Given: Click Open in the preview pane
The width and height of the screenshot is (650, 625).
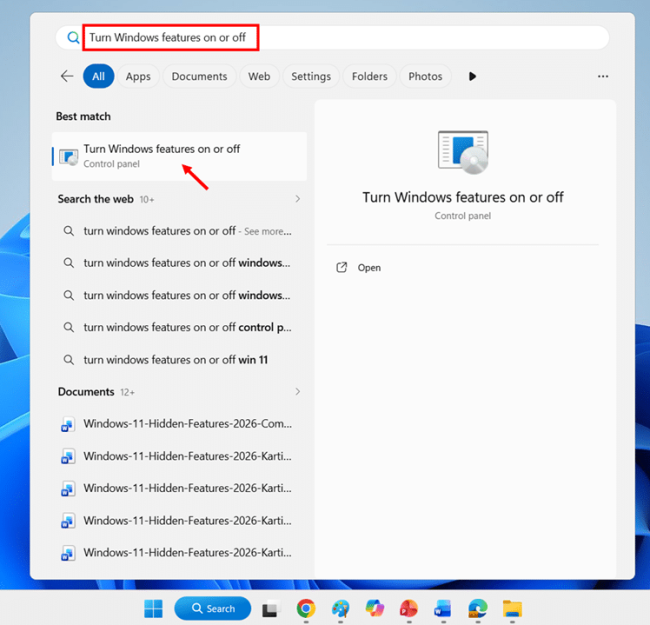Looking at the screenshot, I should coord(369,268).
